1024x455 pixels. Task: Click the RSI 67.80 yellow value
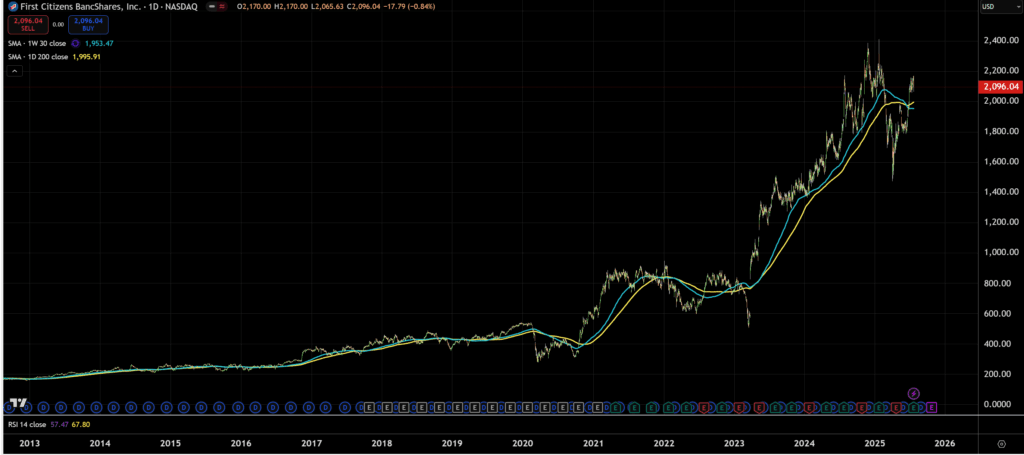point(80,424)
